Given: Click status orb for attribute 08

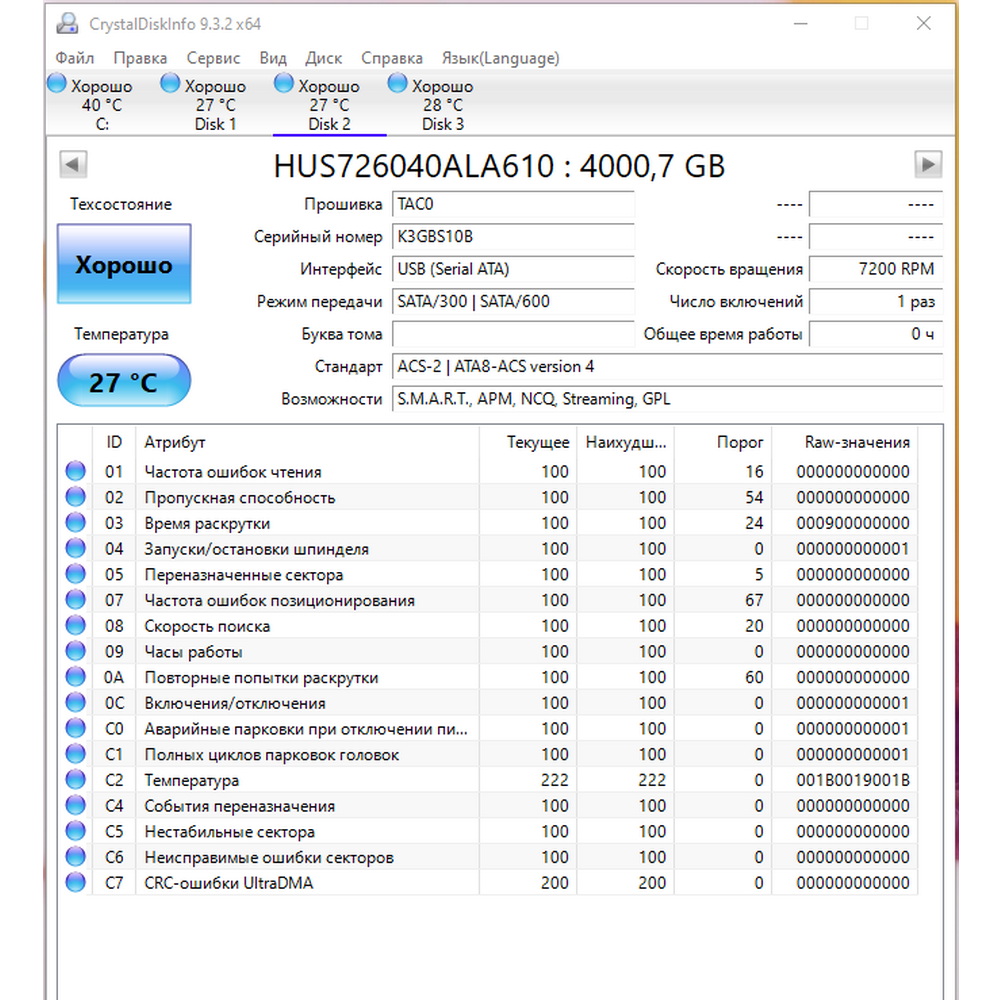Looking at the screenshot, I should (x=75, y=625).
